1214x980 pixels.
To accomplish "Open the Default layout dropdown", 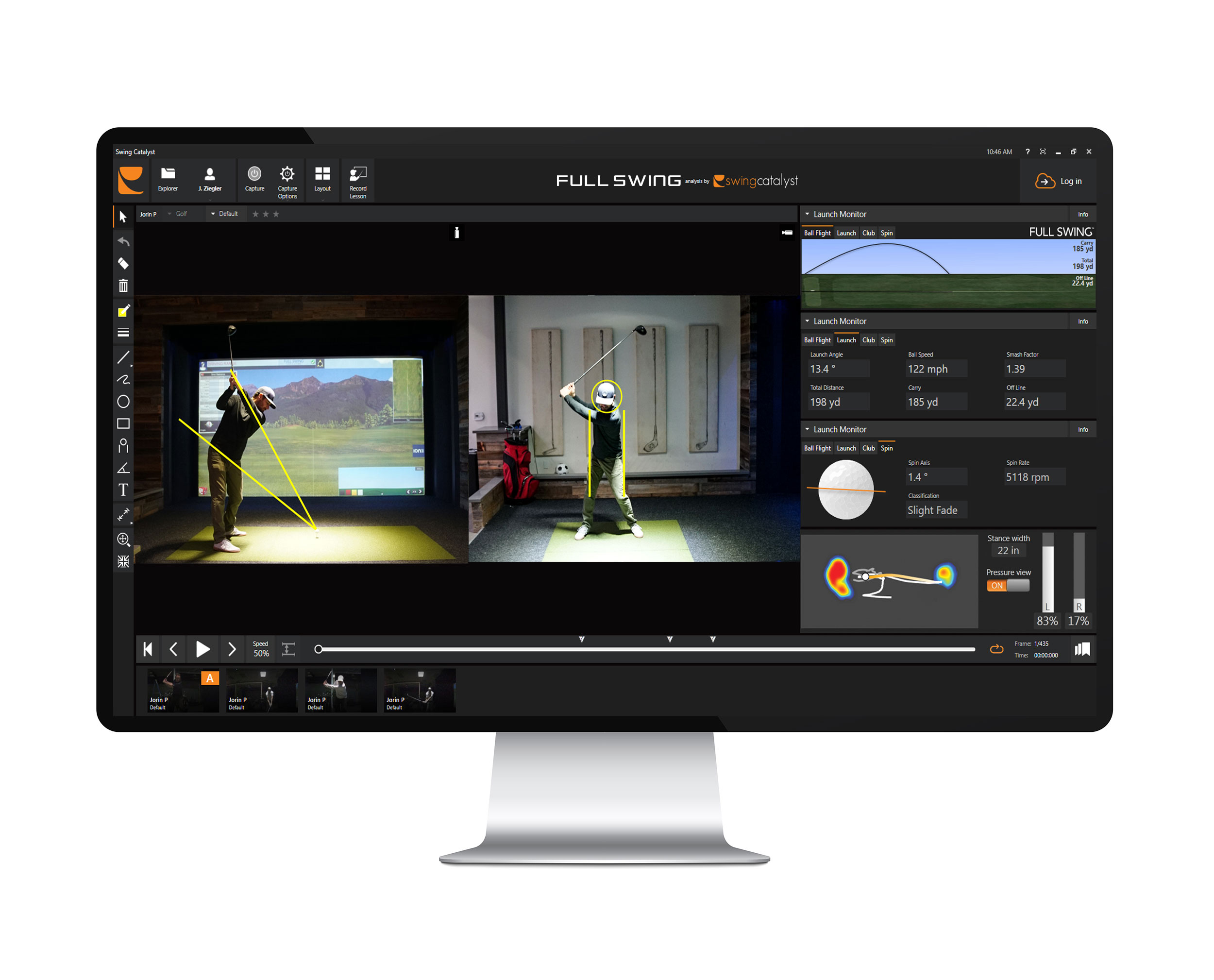I will (225, 213).
